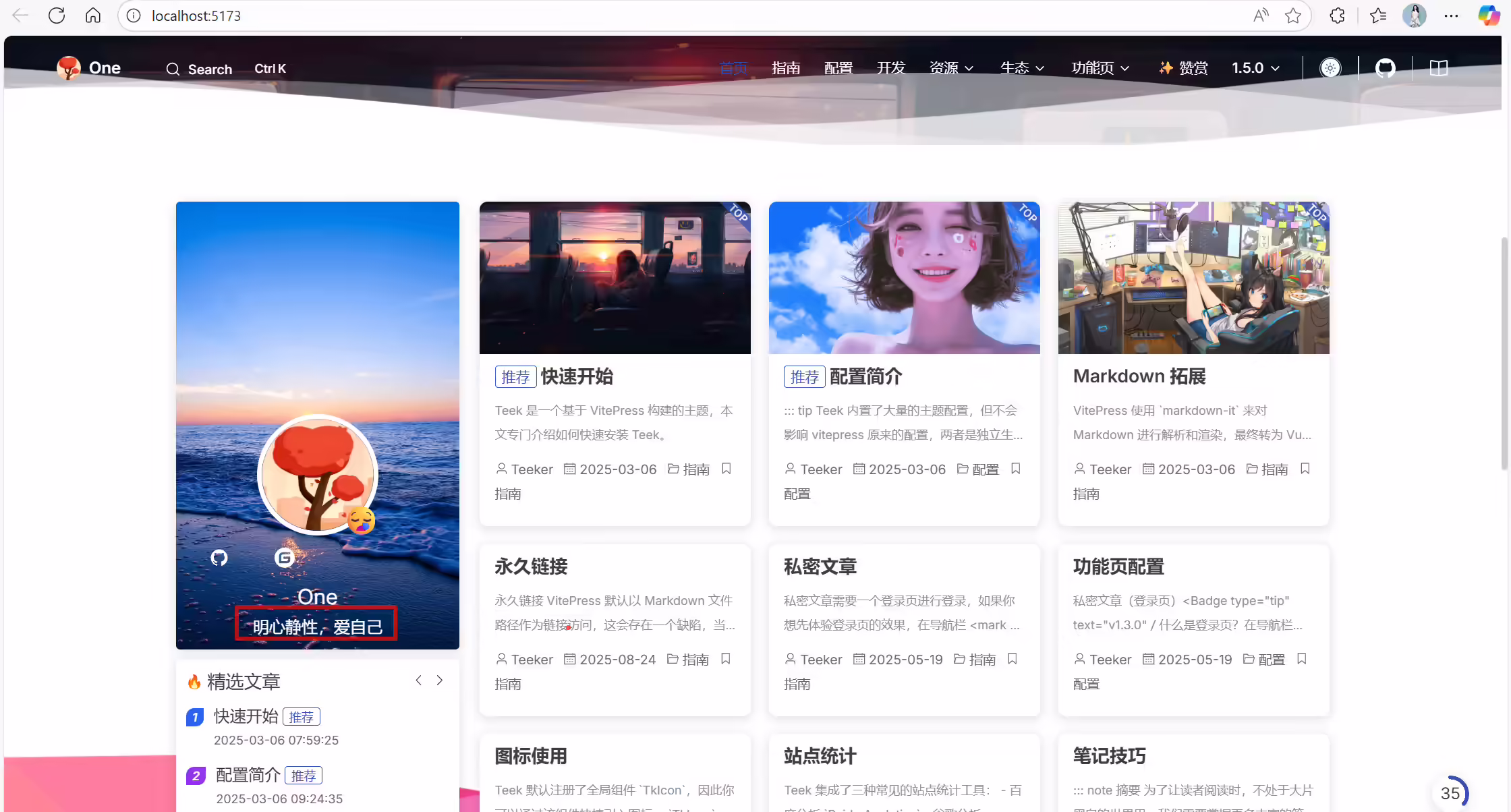
Task: Open the Markdown 拓展 anime desk cover image
Action: (1194, 278)
